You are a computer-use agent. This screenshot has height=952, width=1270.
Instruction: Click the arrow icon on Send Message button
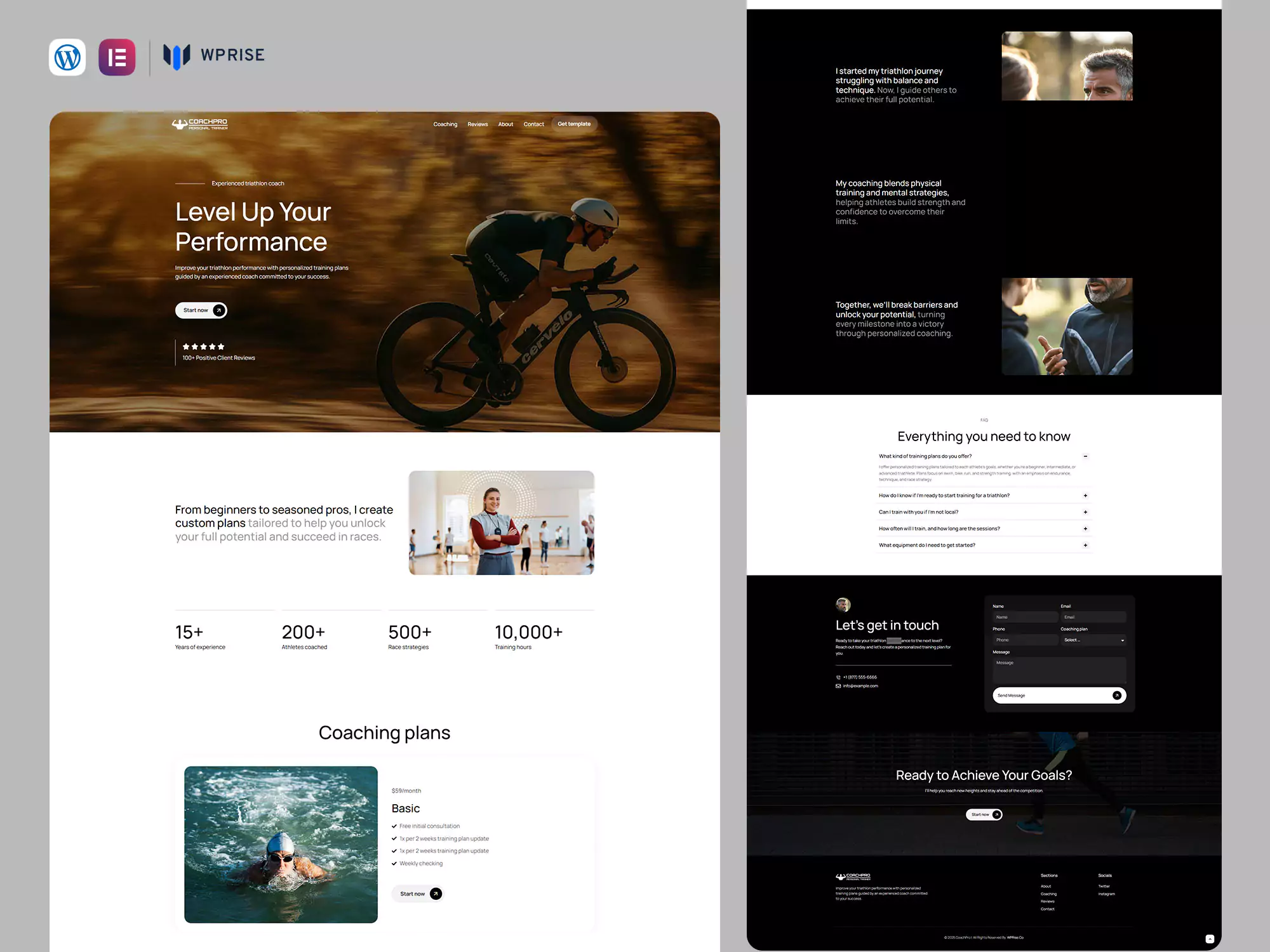tap(1117, 695)
